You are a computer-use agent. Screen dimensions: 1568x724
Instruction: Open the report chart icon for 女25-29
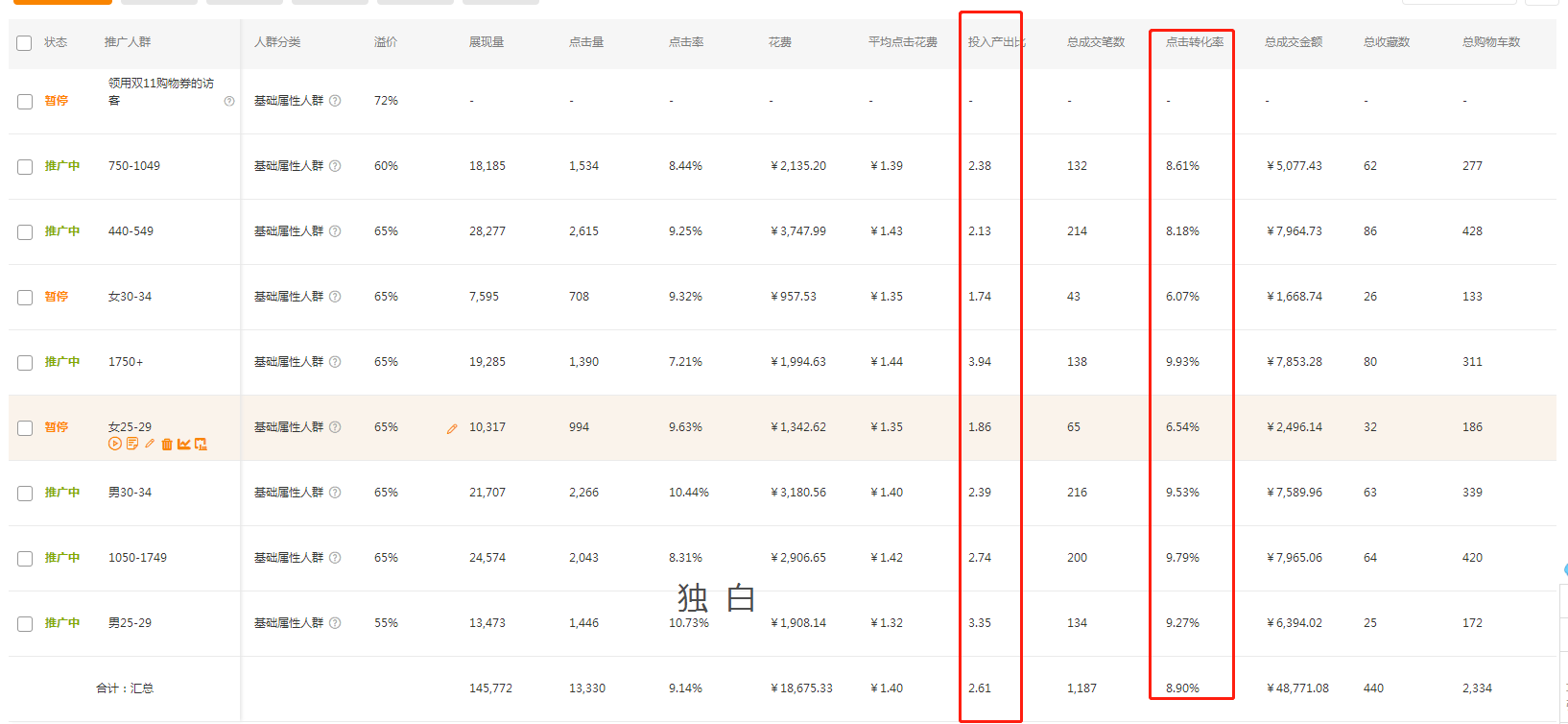201,444
